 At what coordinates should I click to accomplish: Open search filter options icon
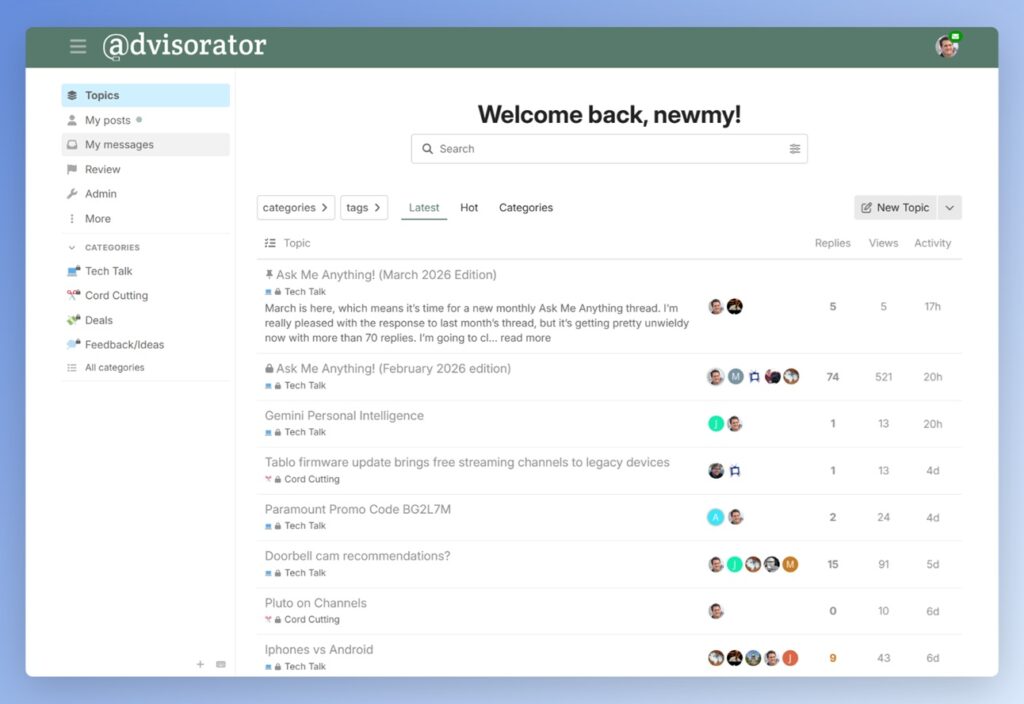point(794,149)
